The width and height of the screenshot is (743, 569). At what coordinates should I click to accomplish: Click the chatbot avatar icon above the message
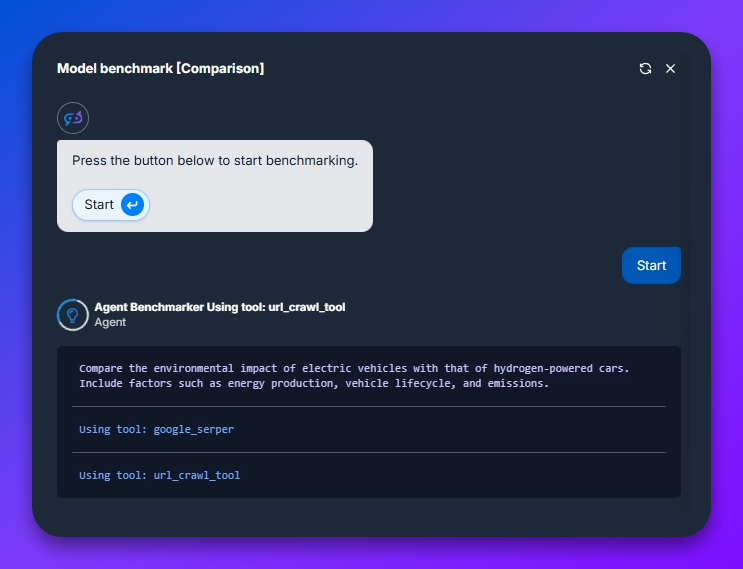(73, 118)
